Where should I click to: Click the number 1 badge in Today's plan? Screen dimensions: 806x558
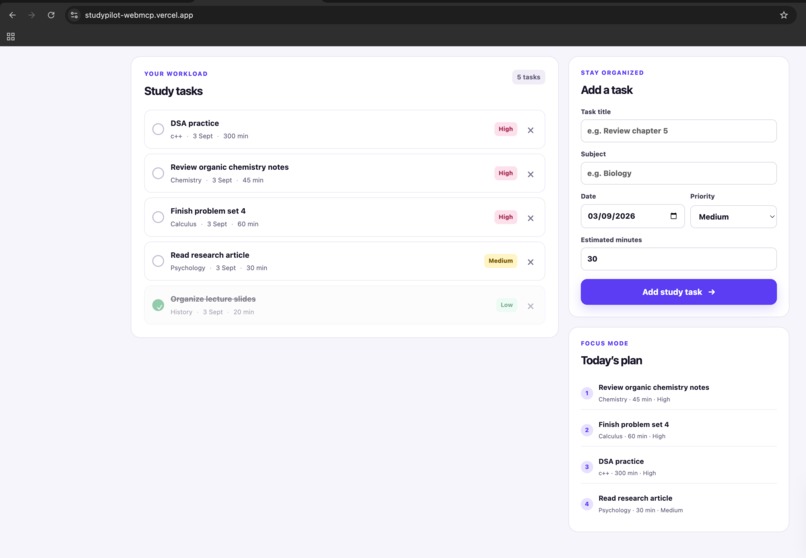[x=587, y=393]
